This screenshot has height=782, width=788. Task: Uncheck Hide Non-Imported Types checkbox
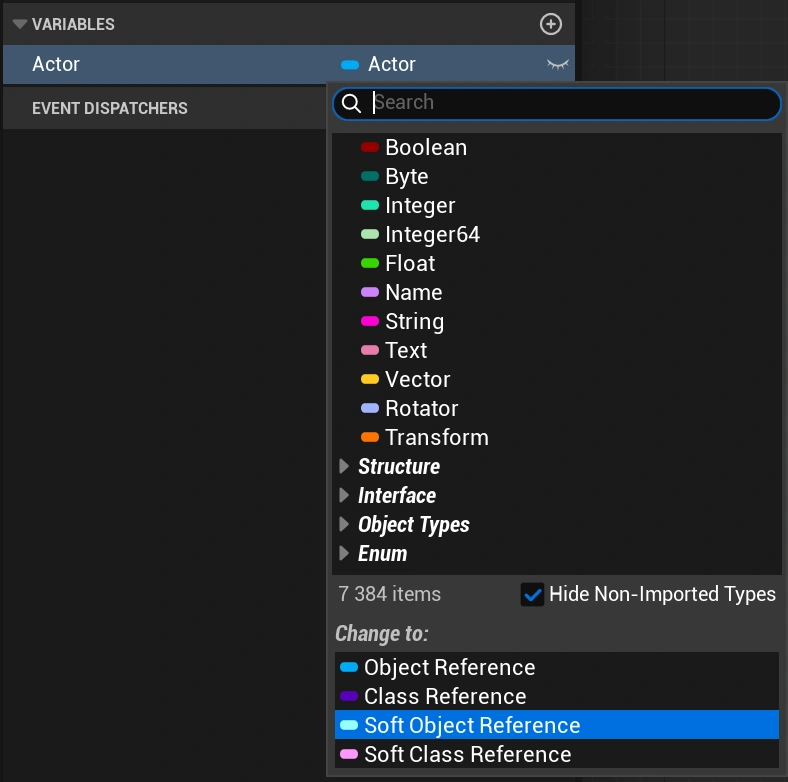click(532, 595)
